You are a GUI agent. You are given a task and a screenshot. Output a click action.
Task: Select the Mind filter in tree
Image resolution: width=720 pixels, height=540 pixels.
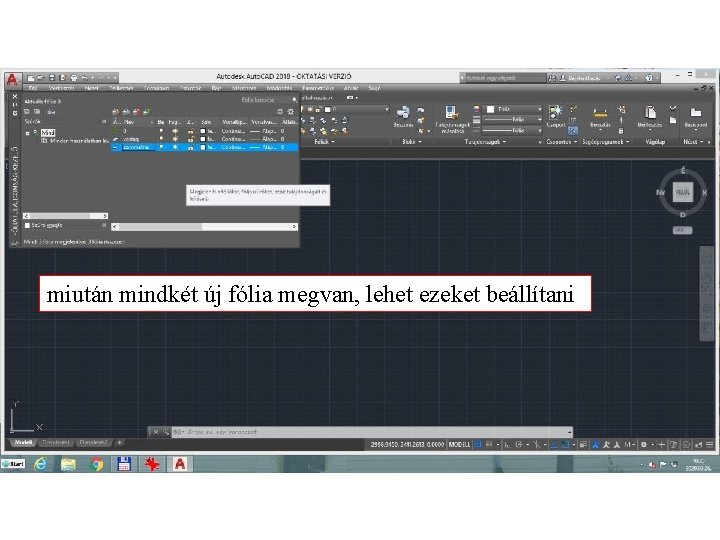click(47, 133)
